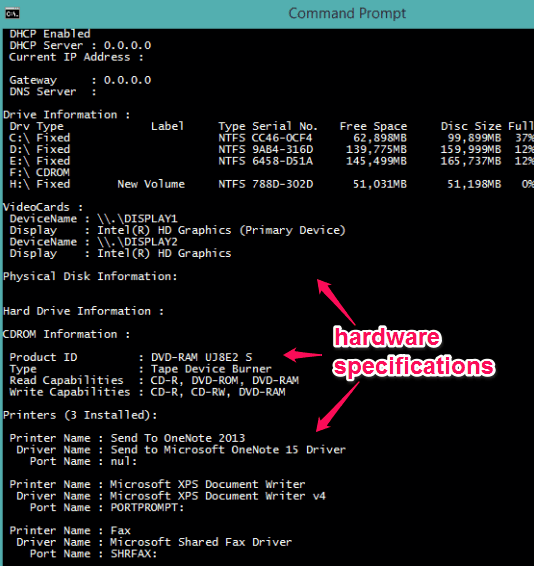Click disc size value 165,737MB
This screenshot has width=534, height=566.
pyautogui.click(x=470, y=161)
